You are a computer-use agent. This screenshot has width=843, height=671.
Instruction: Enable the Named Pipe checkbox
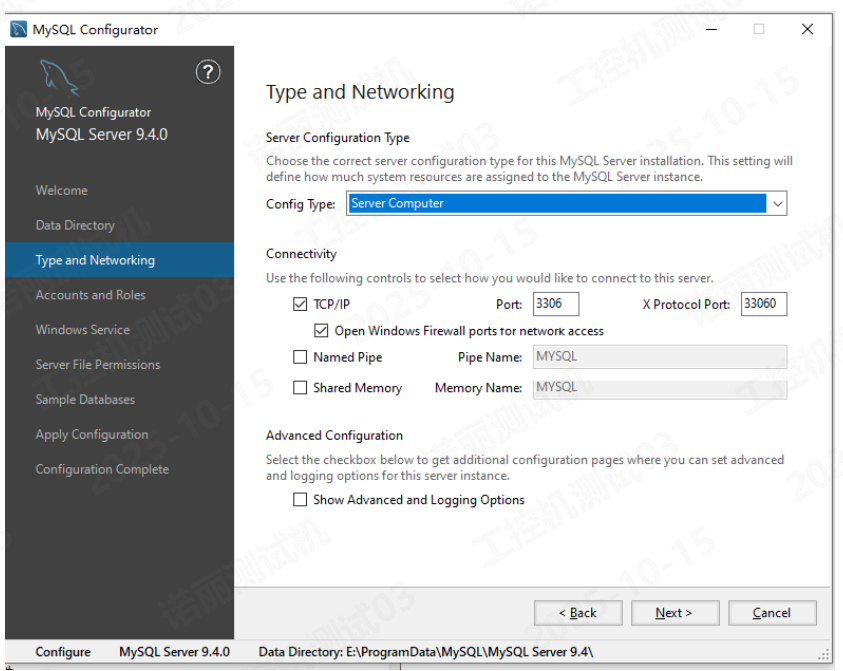pos(300,357)
